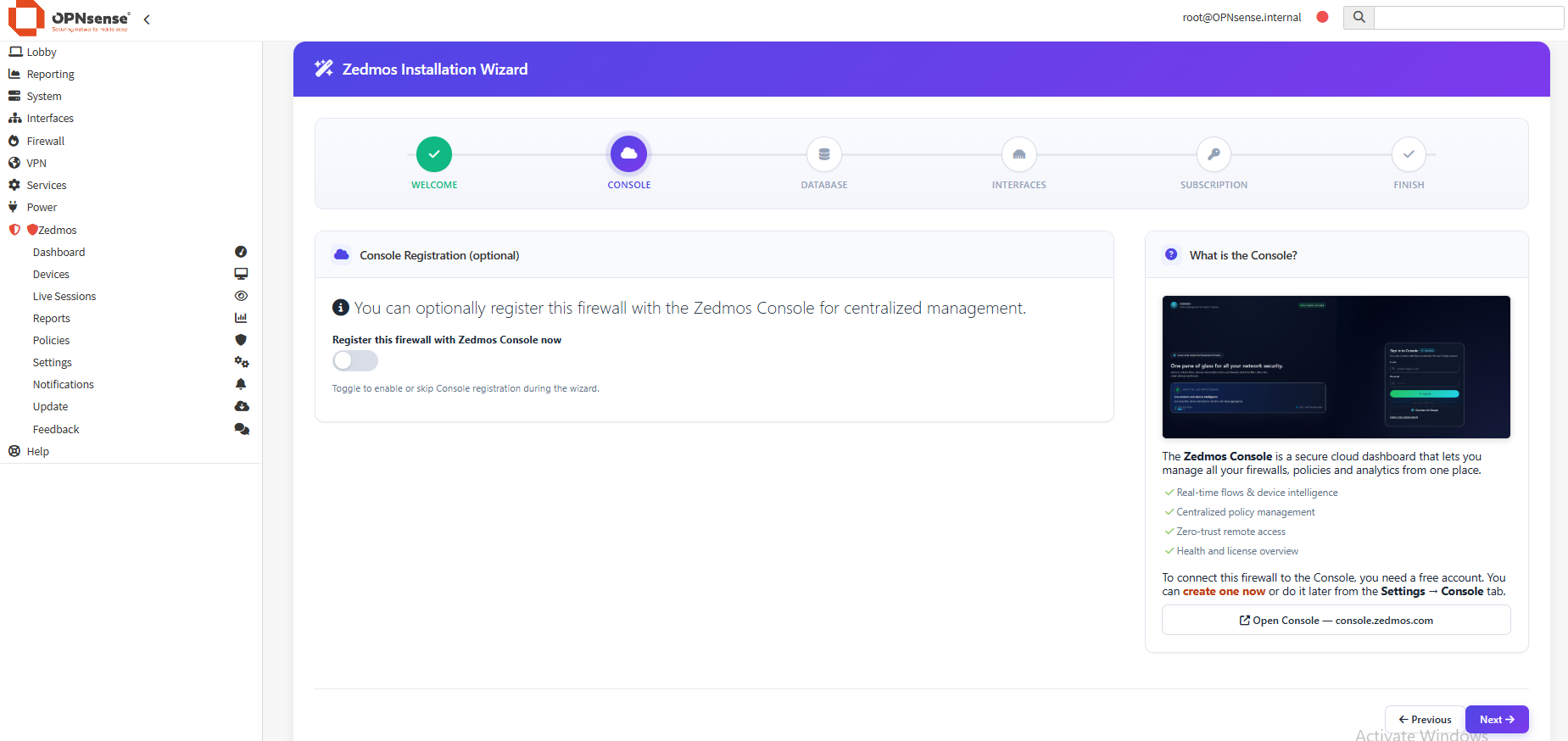This screenshot has width=1568, height=741.
Task: Proceed with the Next button
Action: pyautogui.click(x=1497, y=719)
